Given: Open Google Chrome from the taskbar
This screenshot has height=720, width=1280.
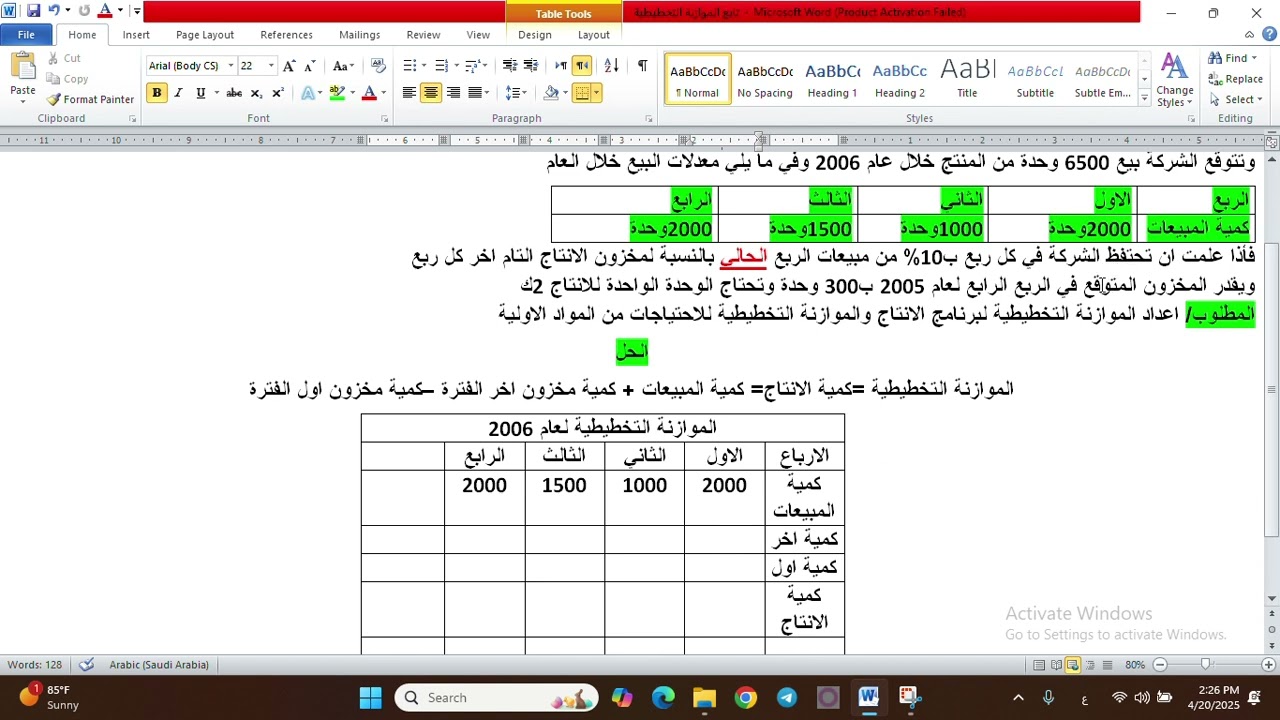Looking at the screenshot, I should 746,697.
